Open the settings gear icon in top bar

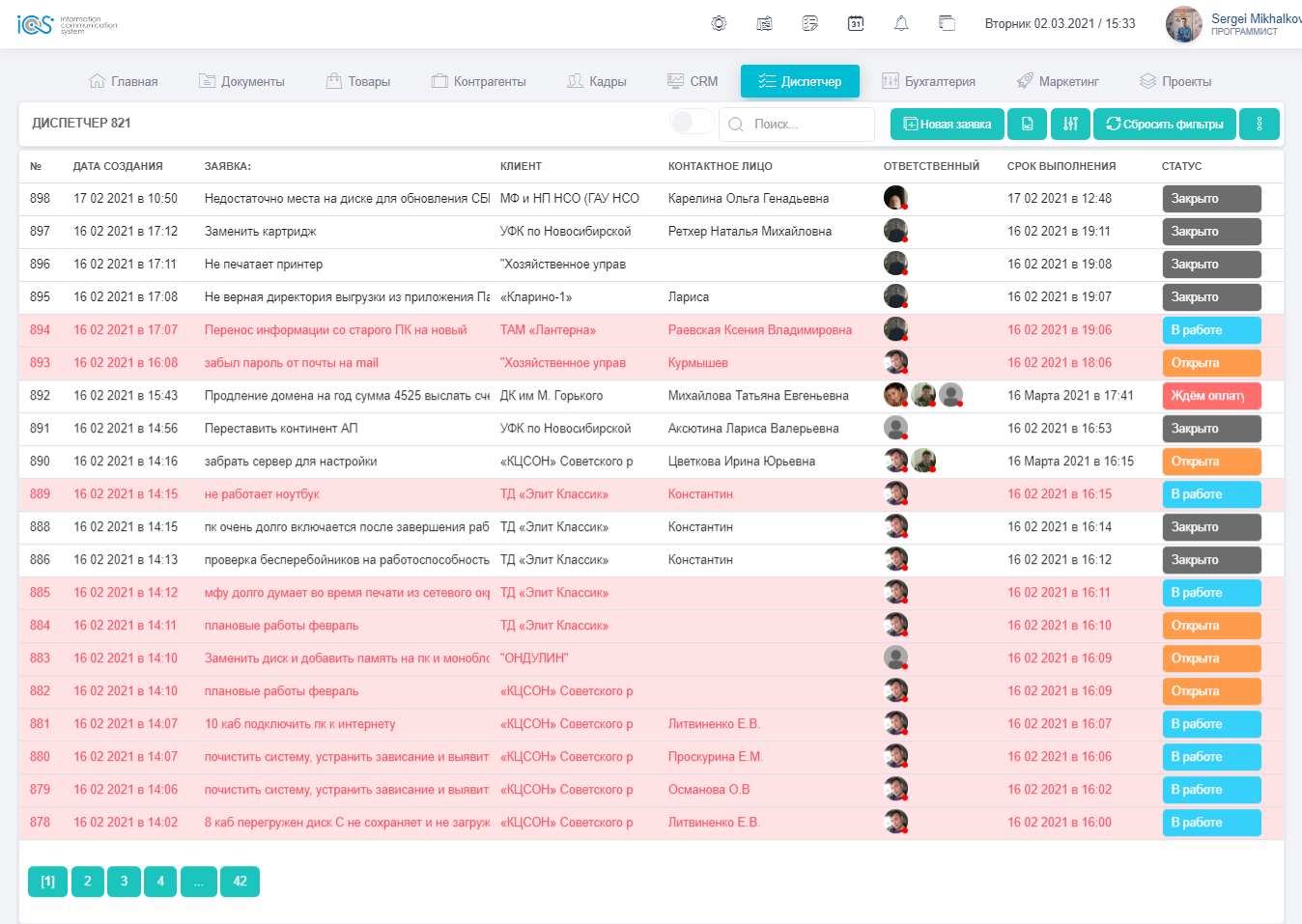pos(719,23)
